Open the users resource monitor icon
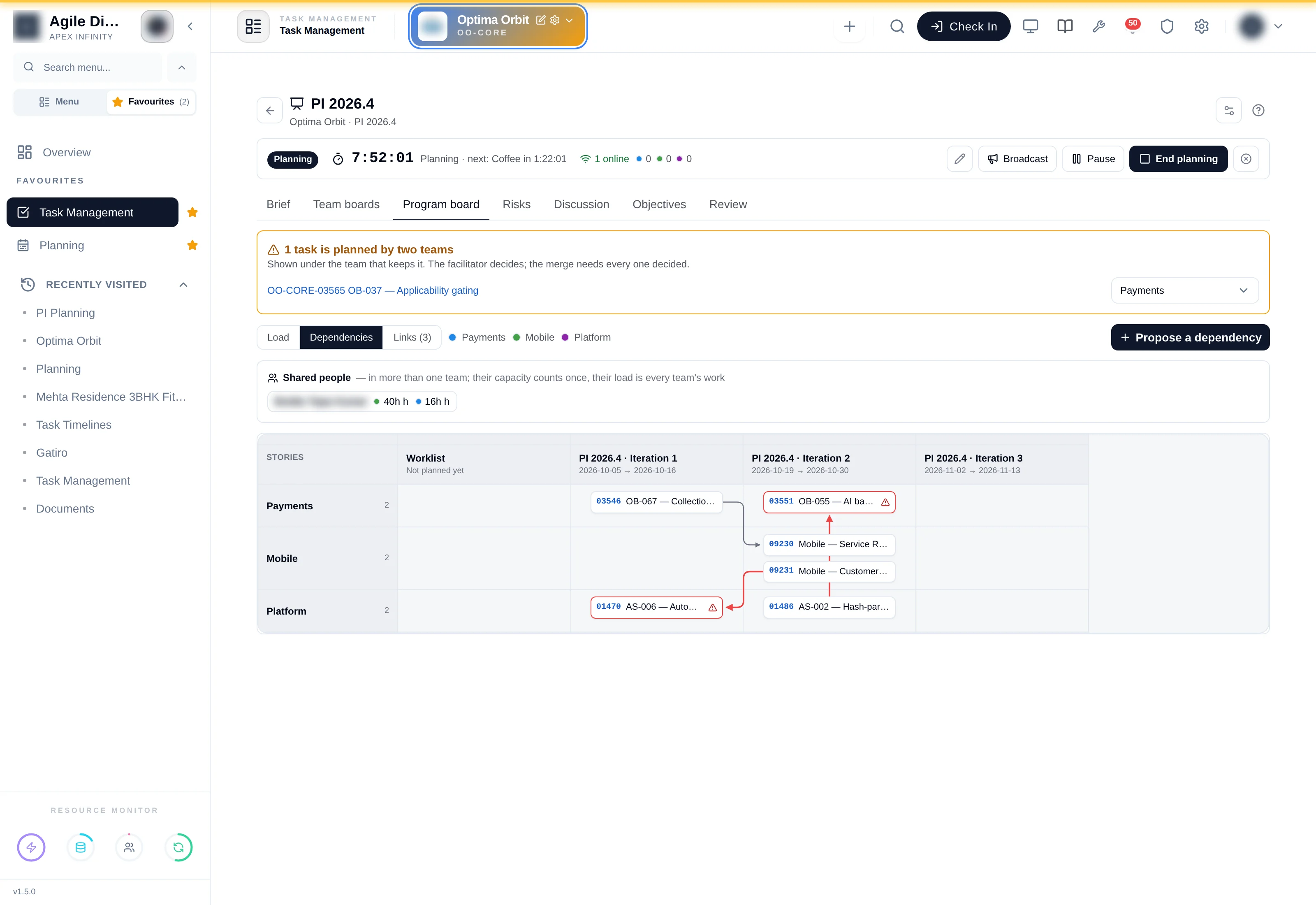This screenshot has height=905, width=1316. pos(129,847)
